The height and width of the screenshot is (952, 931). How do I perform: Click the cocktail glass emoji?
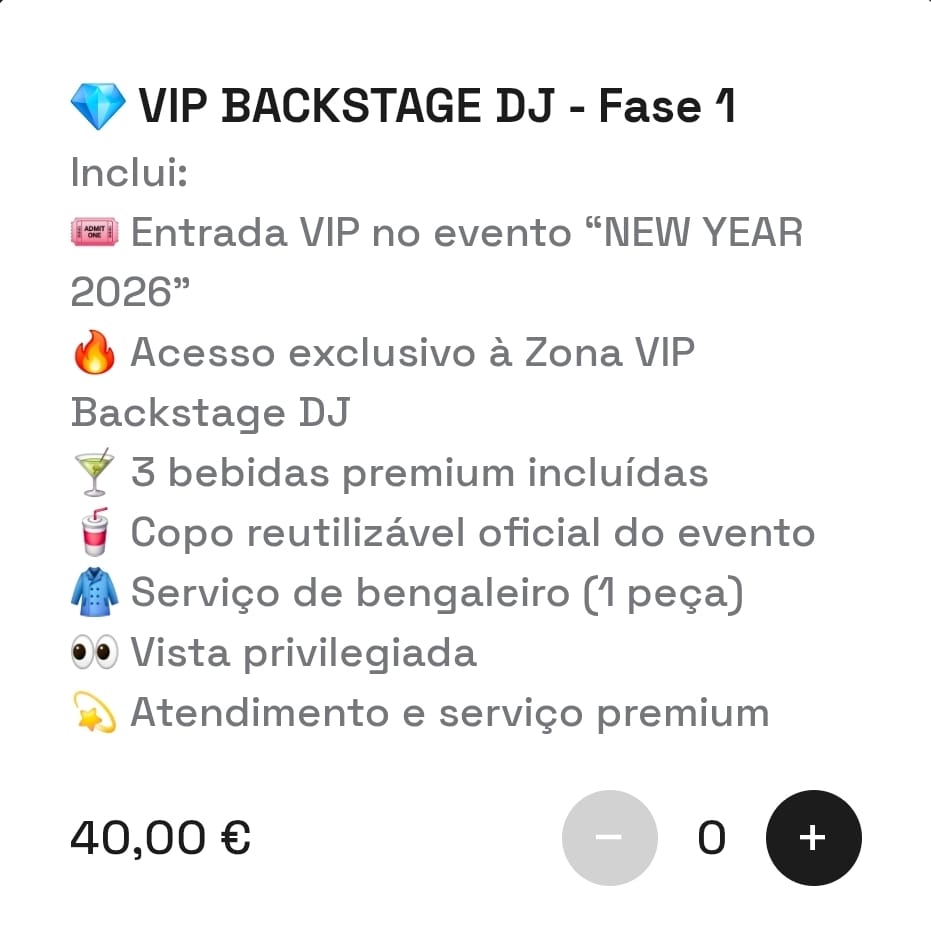click(95, 473)
